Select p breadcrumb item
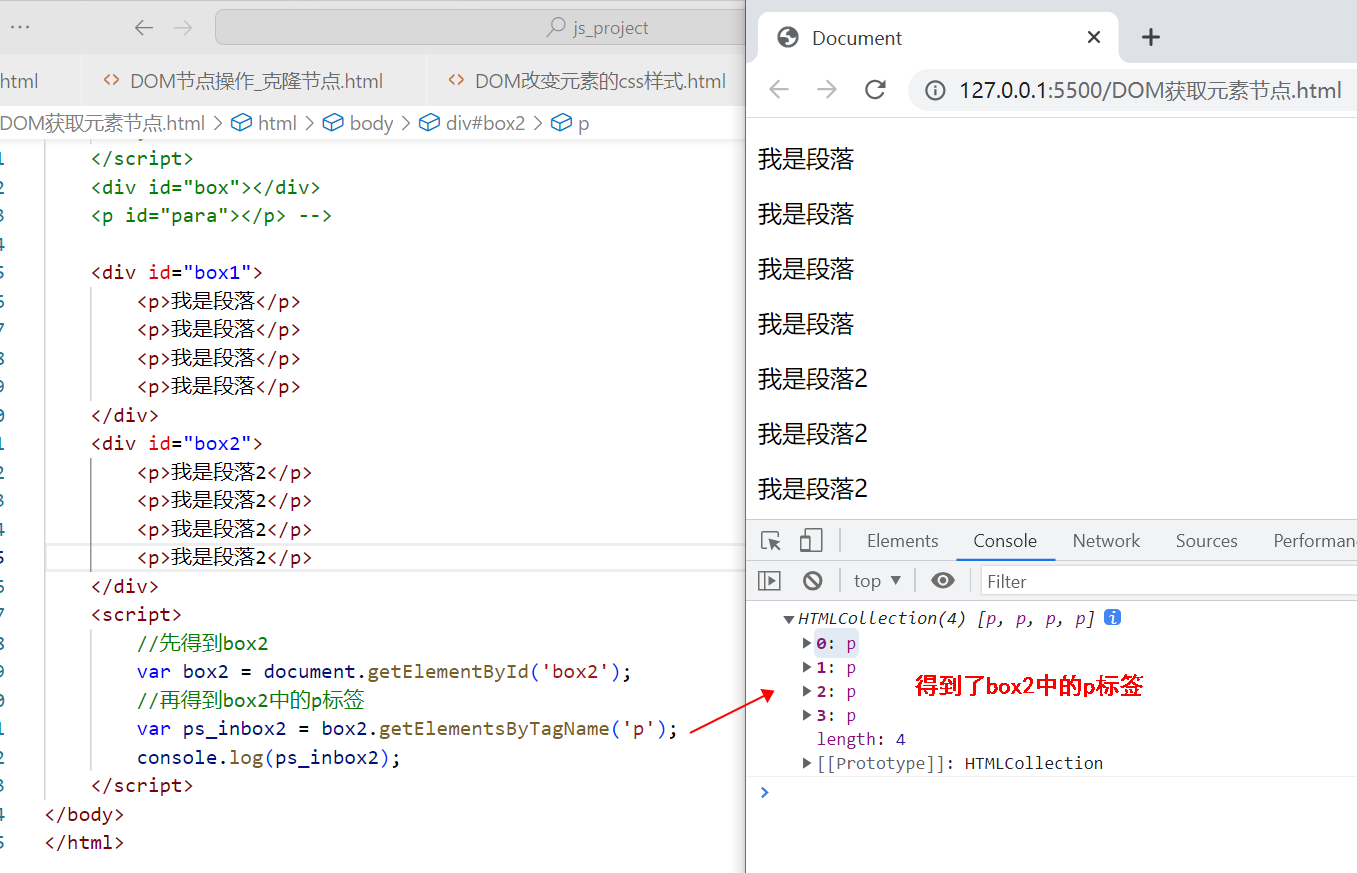1357x873 pixels. (x=571, y=123)
